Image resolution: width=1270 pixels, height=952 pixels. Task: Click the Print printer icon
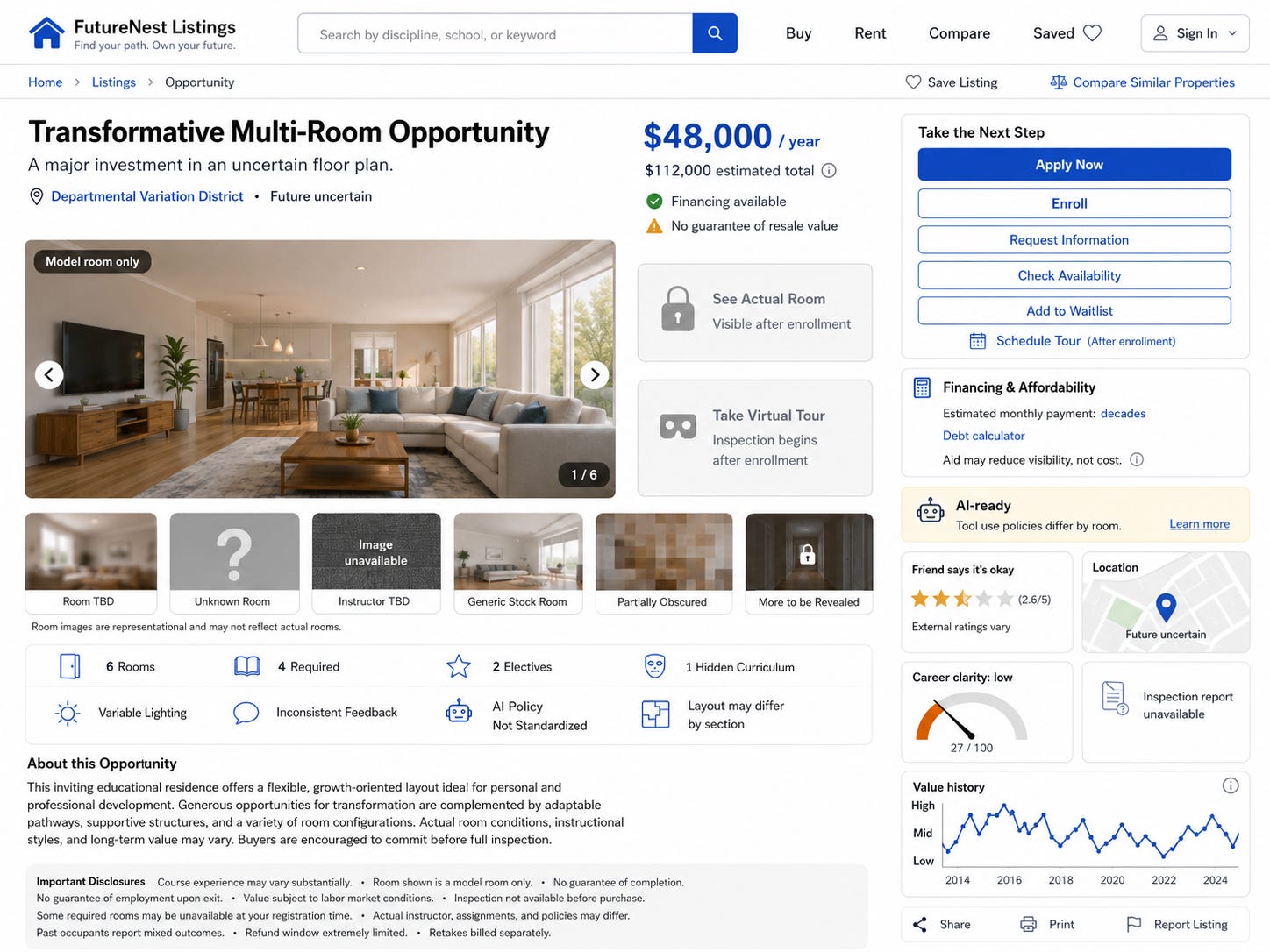(1029, 924)
